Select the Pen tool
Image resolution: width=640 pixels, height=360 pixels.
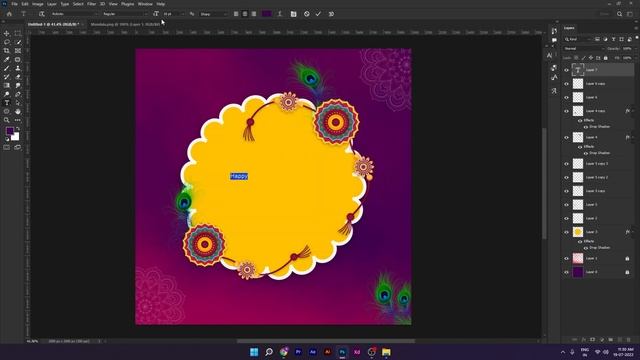tap(18, 94)
